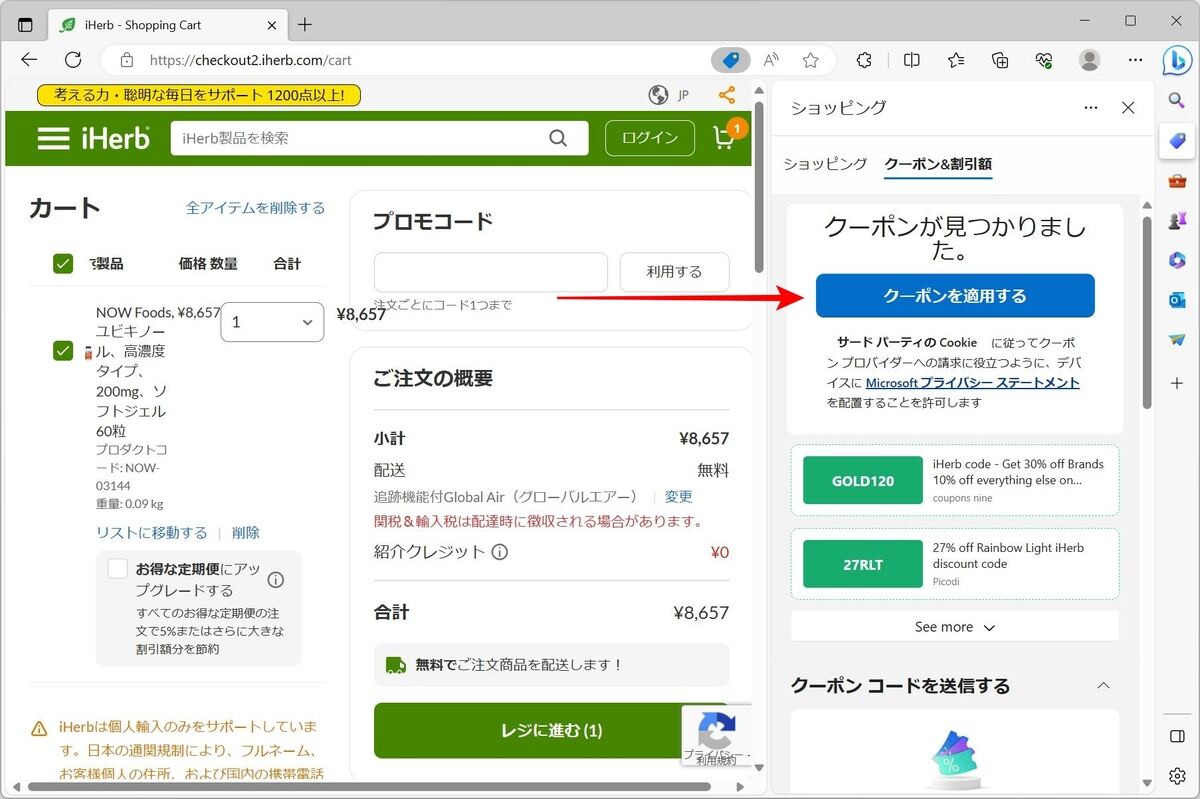1200x799 pixels.
Task: Add page to favorites star icon
Action: tap(811, 60)
